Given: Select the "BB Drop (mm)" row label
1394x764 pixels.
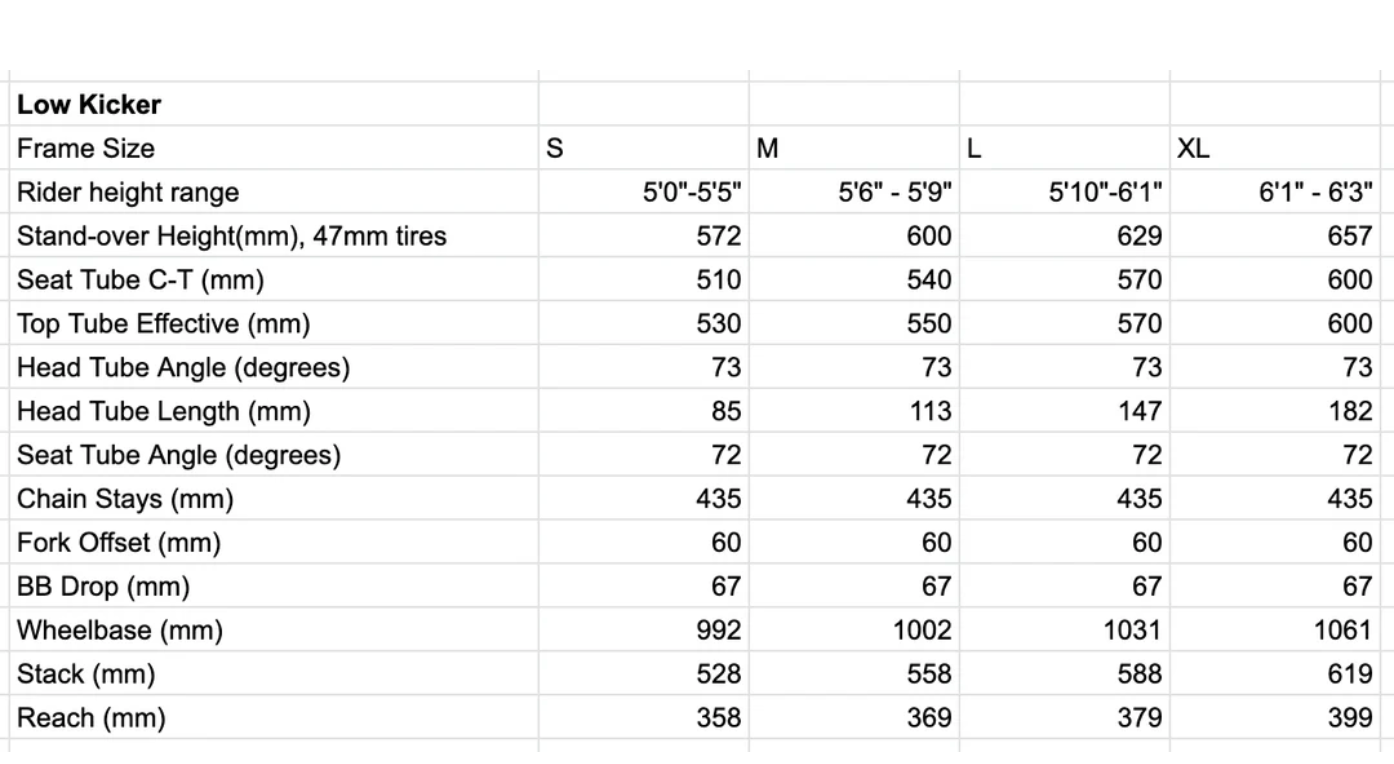Looking at the screenshot, I should [x=103, y=587].
